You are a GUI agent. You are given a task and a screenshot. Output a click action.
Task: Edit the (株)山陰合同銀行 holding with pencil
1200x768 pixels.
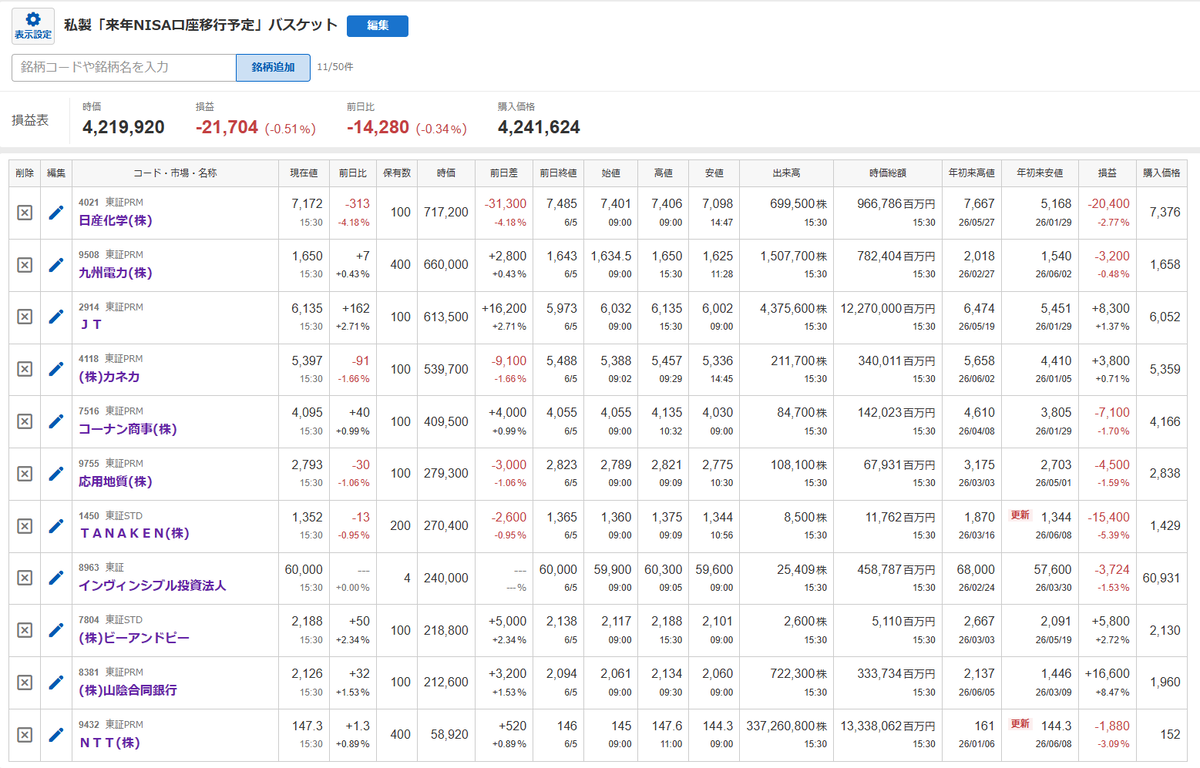[56, 682]
